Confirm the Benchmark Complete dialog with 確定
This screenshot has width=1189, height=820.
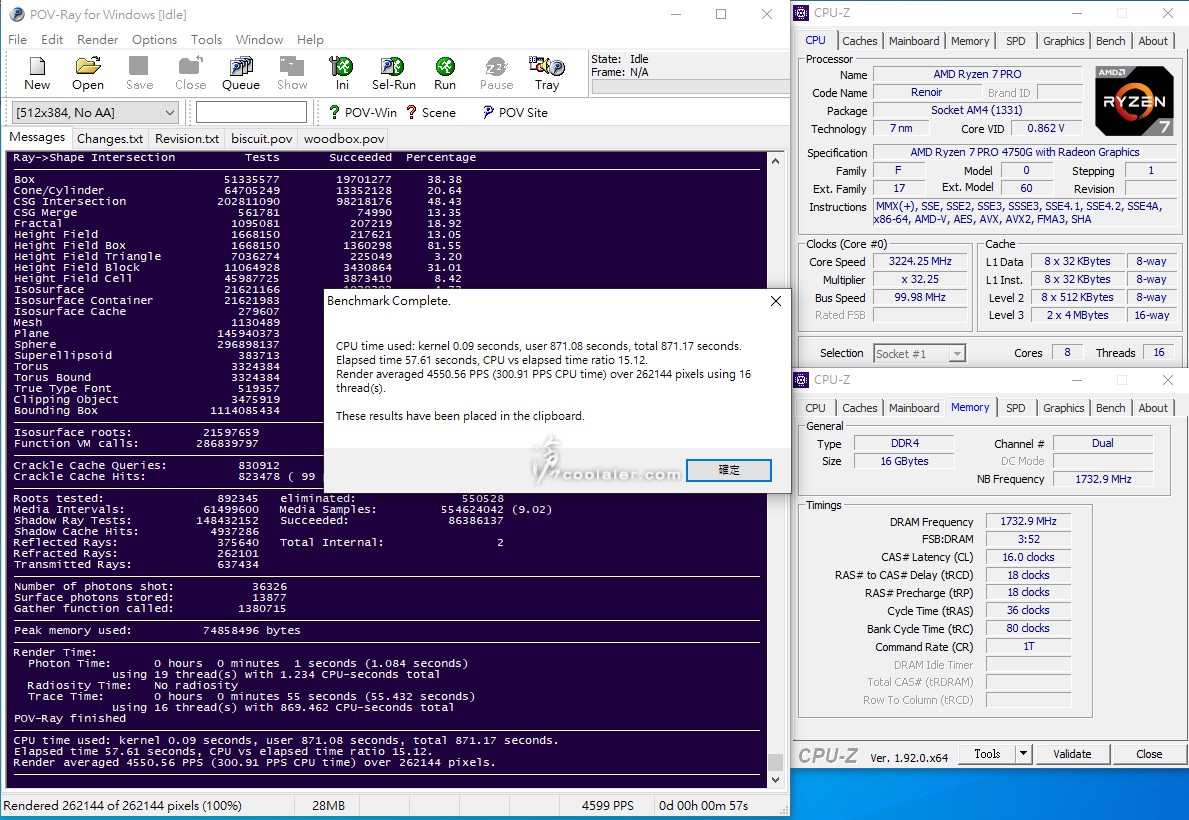tap(729, 470)
